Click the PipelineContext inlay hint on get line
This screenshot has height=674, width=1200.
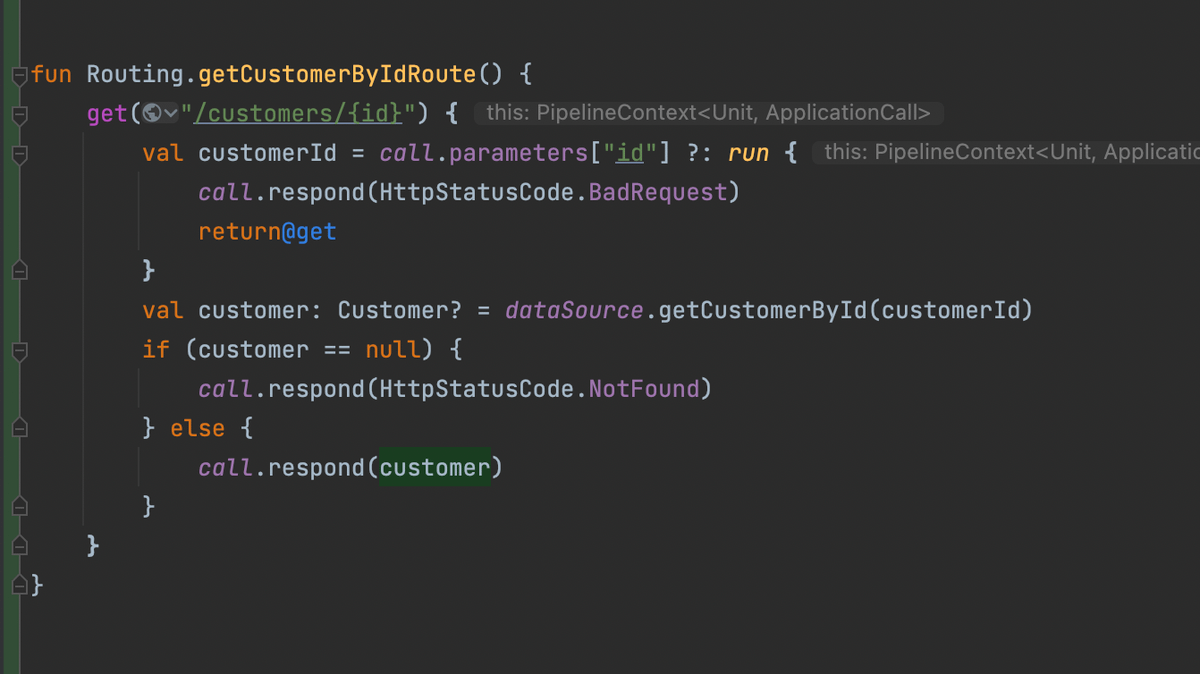[708, 114]
